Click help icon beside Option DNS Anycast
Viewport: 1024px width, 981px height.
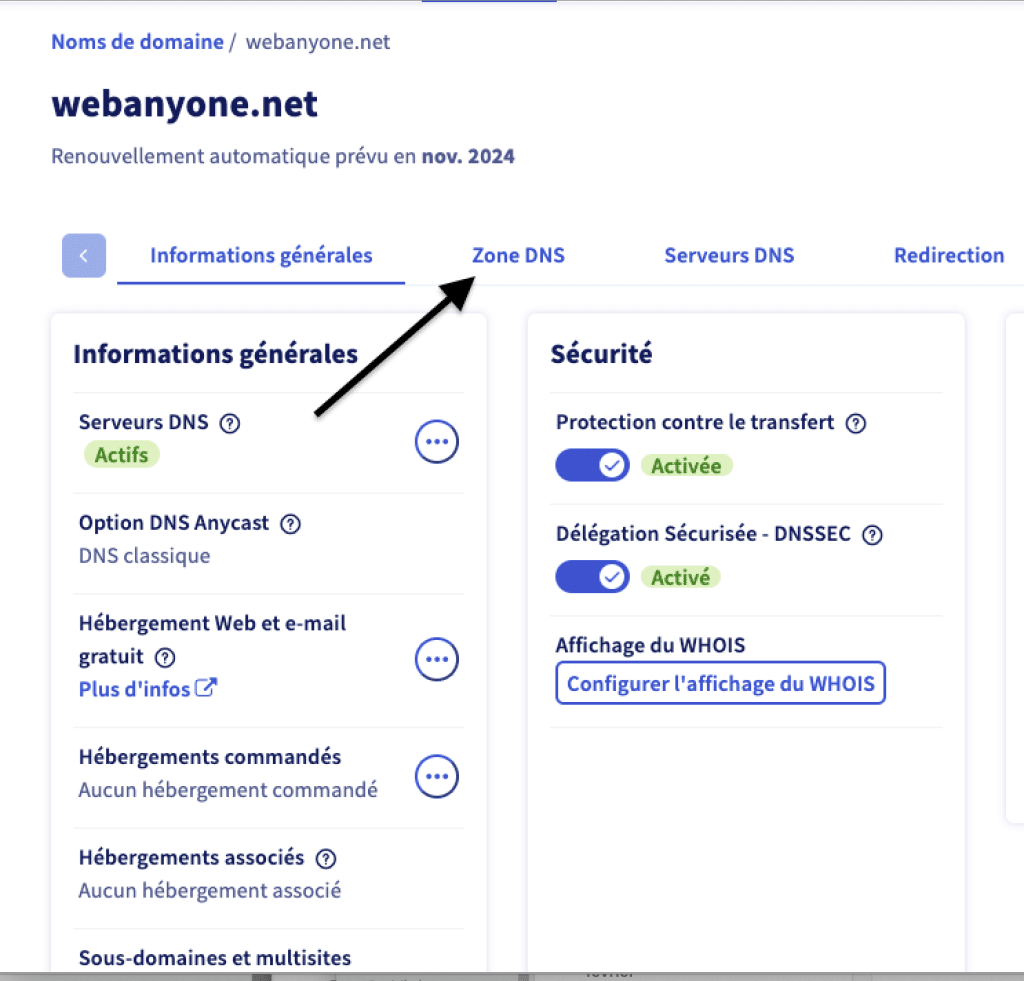[291, 524]
